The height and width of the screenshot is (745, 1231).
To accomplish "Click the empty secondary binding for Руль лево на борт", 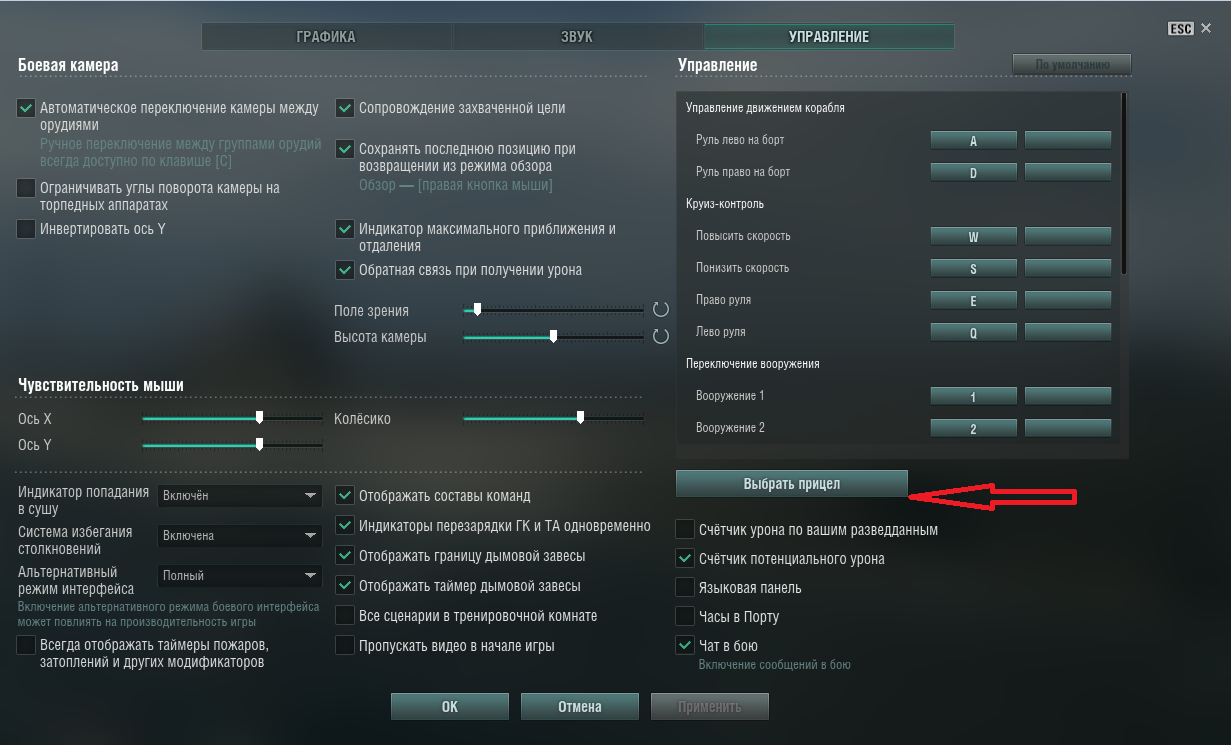I will pos(1068,141).
